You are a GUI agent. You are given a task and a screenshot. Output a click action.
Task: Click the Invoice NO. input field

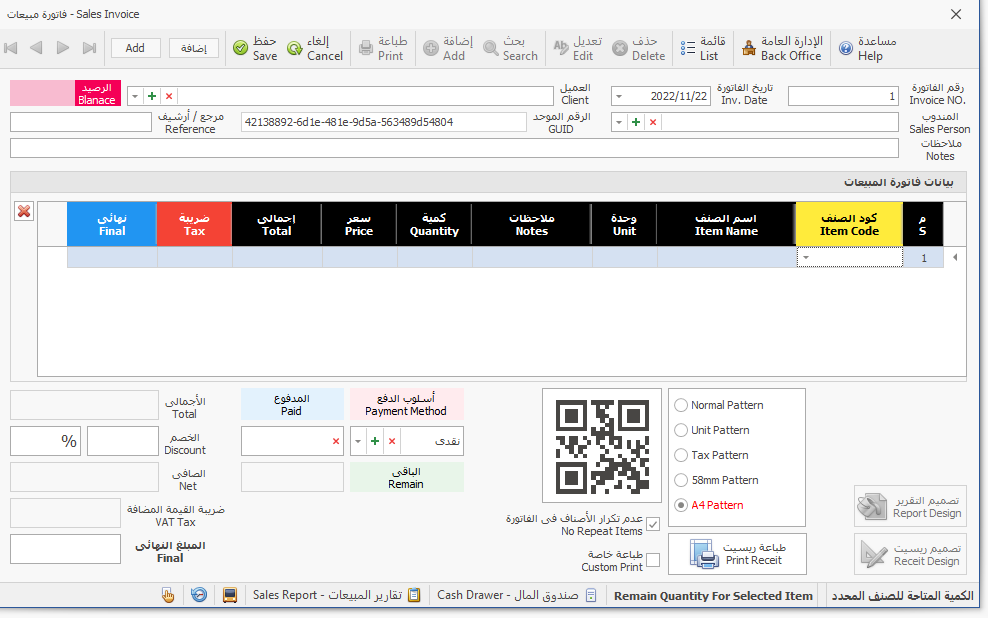click(843, 96)
